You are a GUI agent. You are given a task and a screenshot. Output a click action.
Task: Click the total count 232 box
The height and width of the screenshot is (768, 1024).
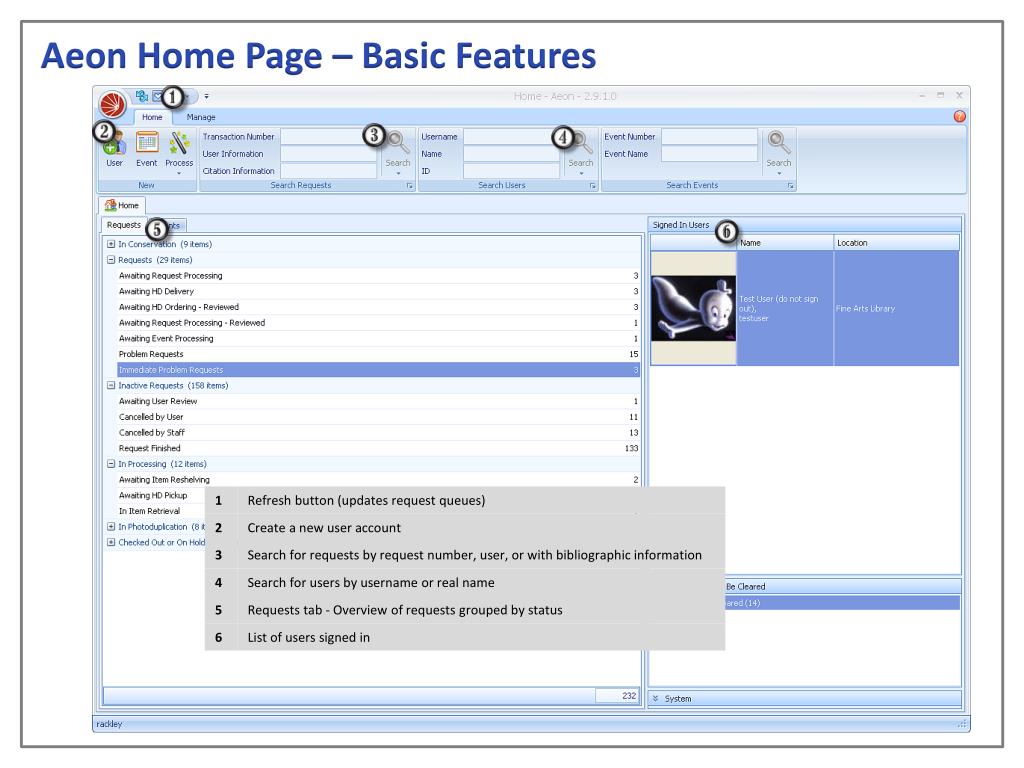[x=616, y=696]
